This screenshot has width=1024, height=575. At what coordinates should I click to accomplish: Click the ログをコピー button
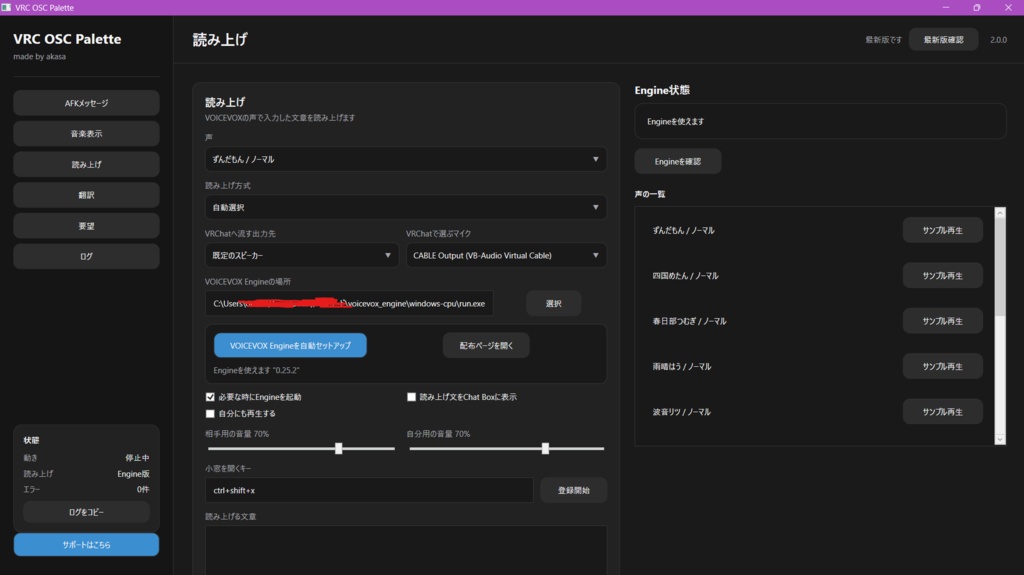[x=86, y=512]
